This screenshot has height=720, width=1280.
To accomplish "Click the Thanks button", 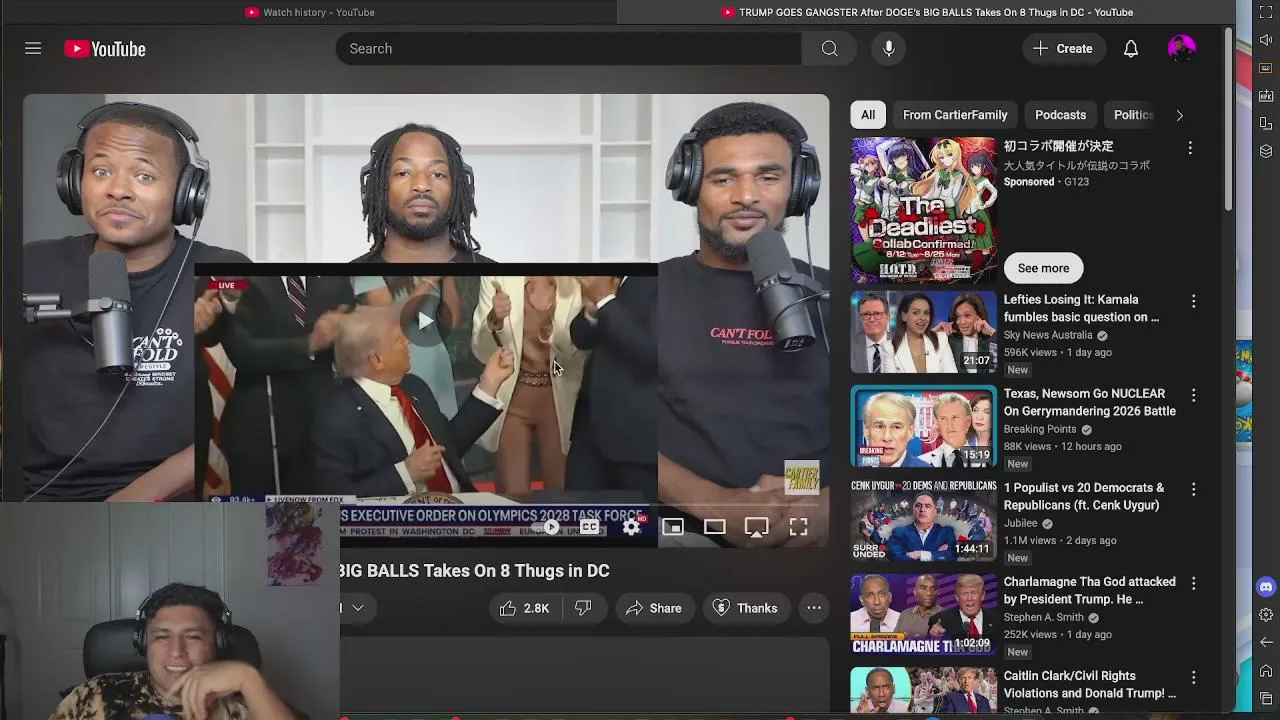I will [745, 608].
